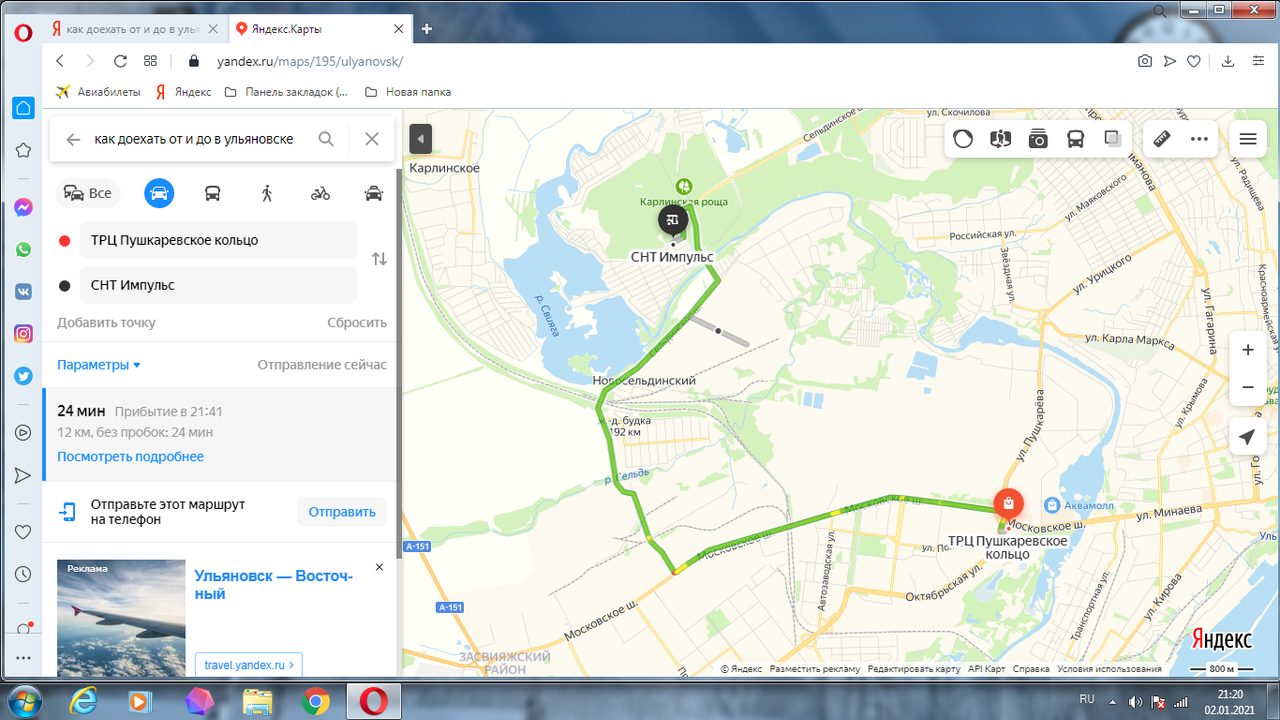Show all route types "Все"
The width and height of the screenshot is (1280, 720).
pos(88,193)
